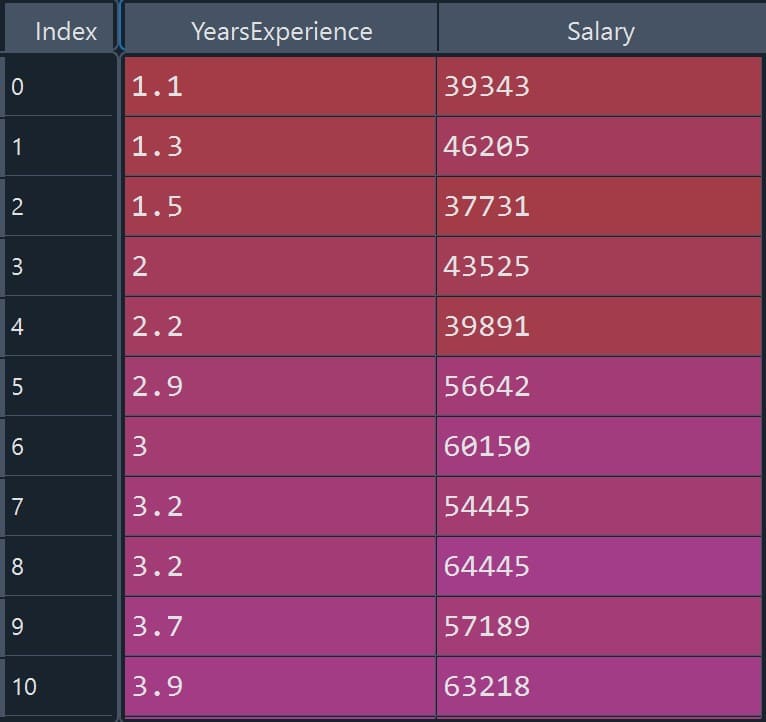Viewport: 766px width, 722px height.
Task: Sort by the Salary column header
Action: point(600,31)
